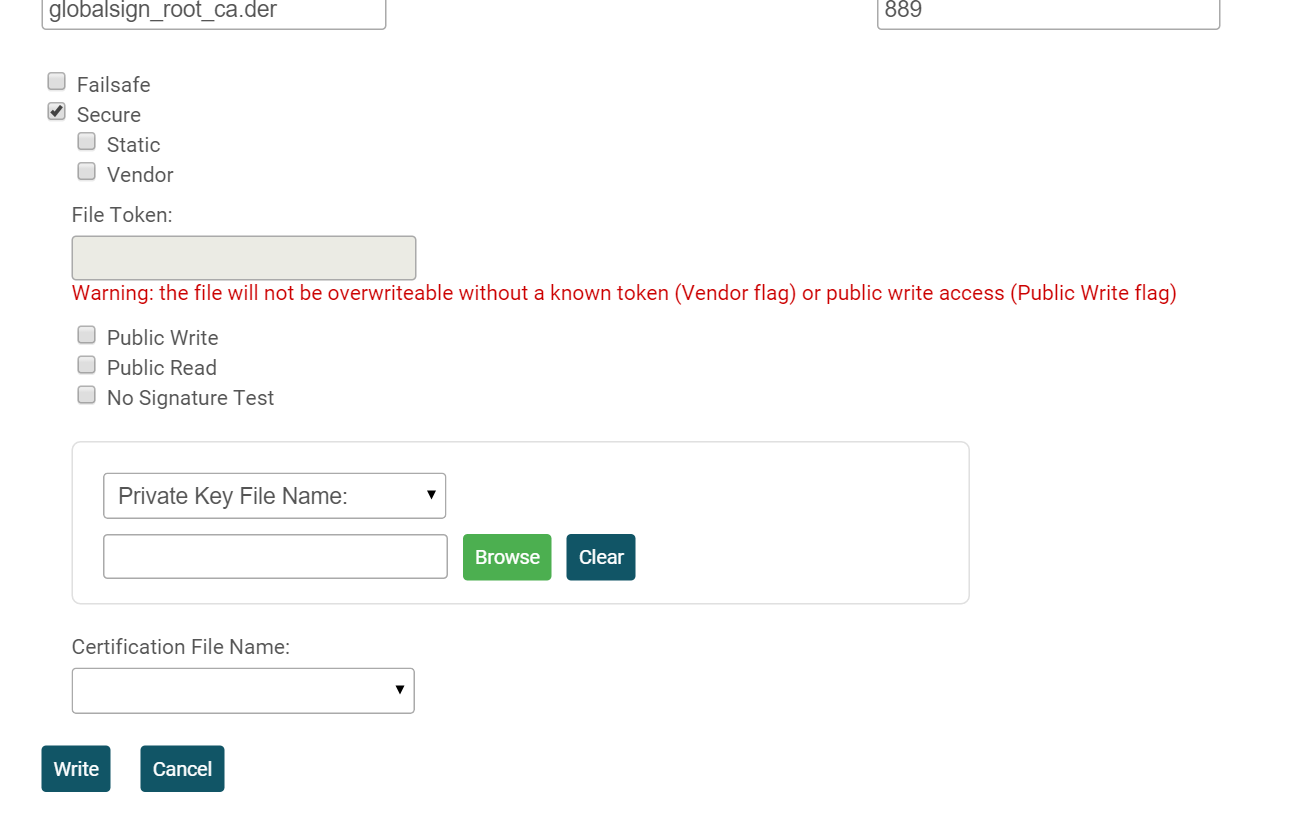
Task: Check the Public Write option
Action: point(87,335)
